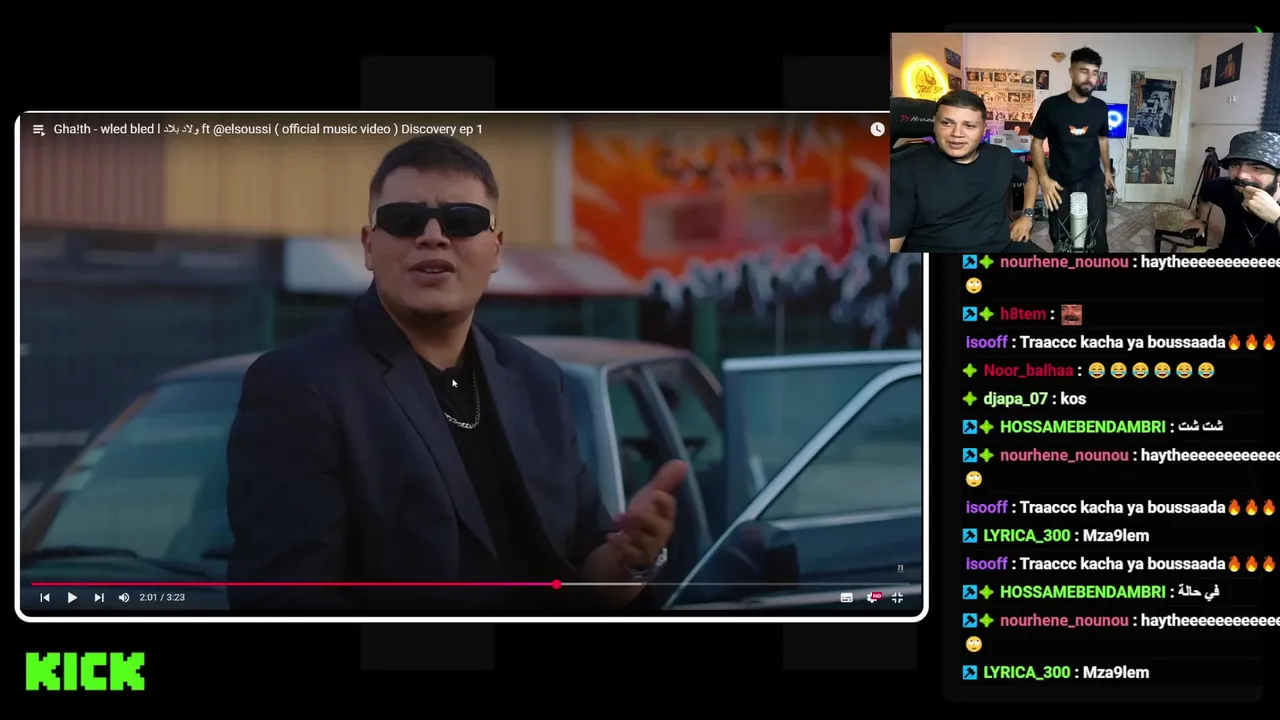Click HOSSAMEBENDAMBRI next to 'في حالة' message
This screenshot has width=1280, height=720.
click(1082, 592)
